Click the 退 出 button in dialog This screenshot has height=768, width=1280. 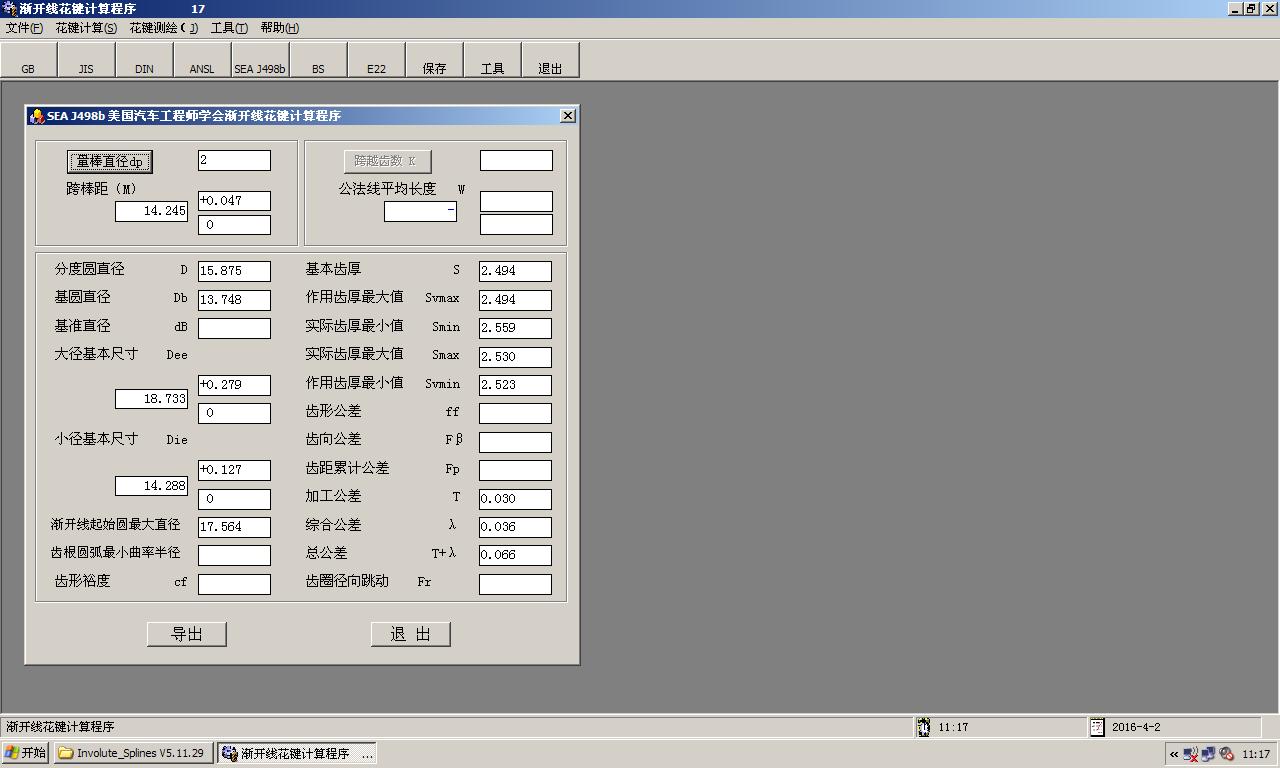(411, 634)
